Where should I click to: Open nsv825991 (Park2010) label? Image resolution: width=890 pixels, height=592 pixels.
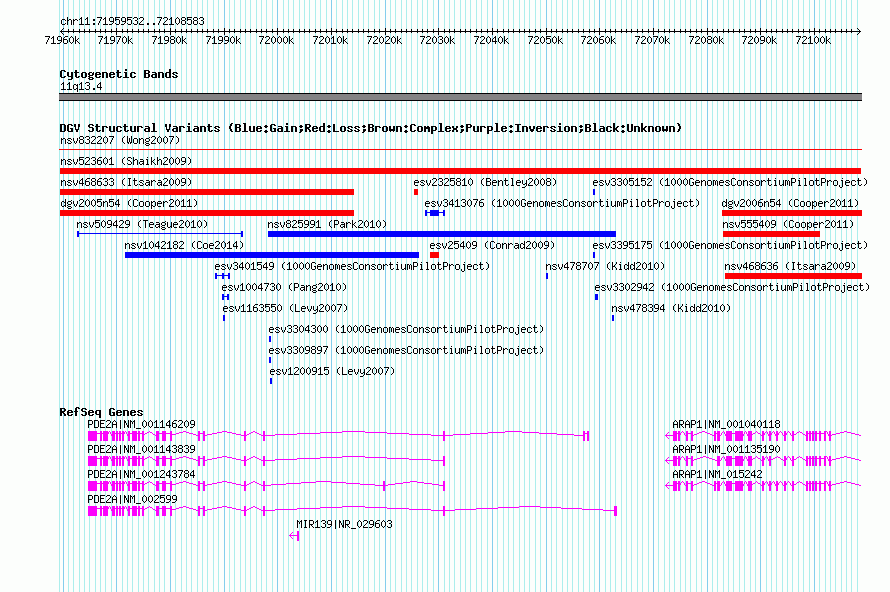coord(327,224)
